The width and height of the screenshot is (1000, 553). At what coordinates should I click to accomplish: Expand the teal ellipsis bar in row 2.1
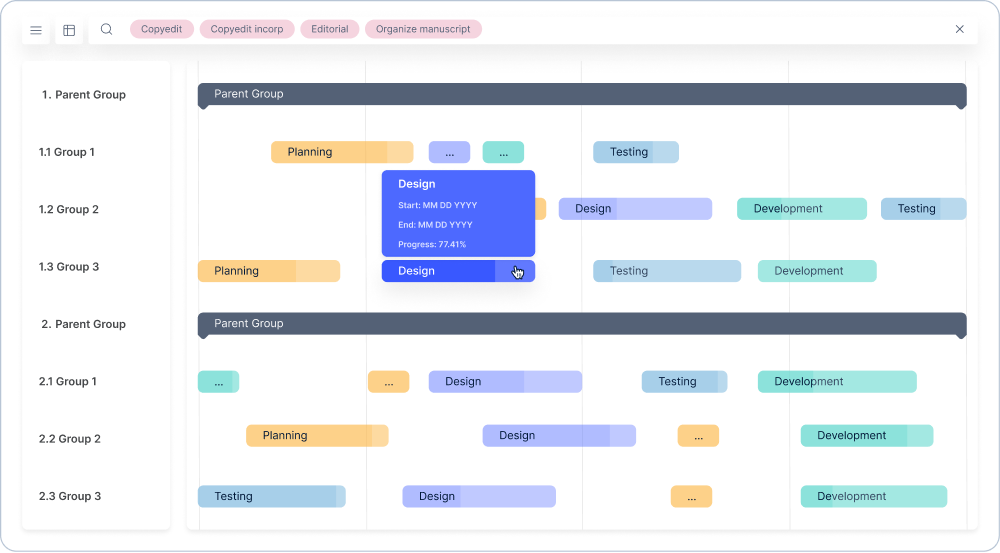(x=218, y=382)
